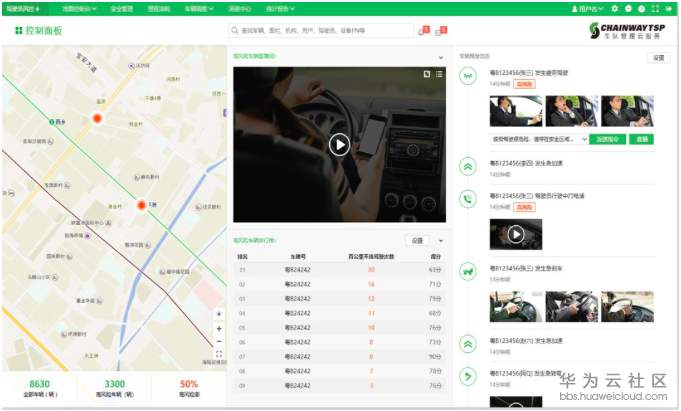The image size is (681, 411).
Task: Open the first alarm notification badge icon
Action: coord(424,30)
